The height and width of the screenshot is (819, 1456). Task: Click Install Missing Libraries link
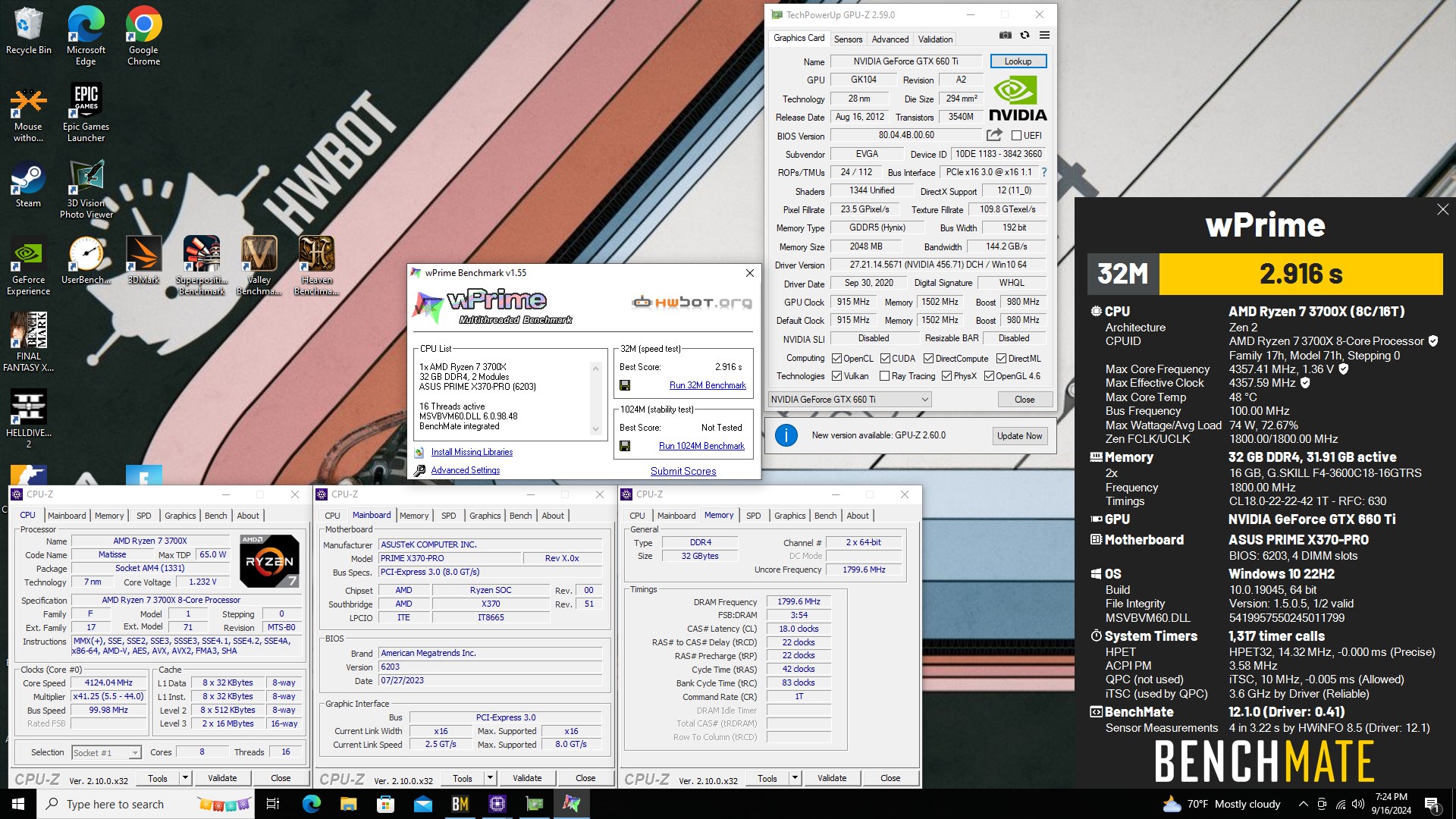click(x=472, y=452)
